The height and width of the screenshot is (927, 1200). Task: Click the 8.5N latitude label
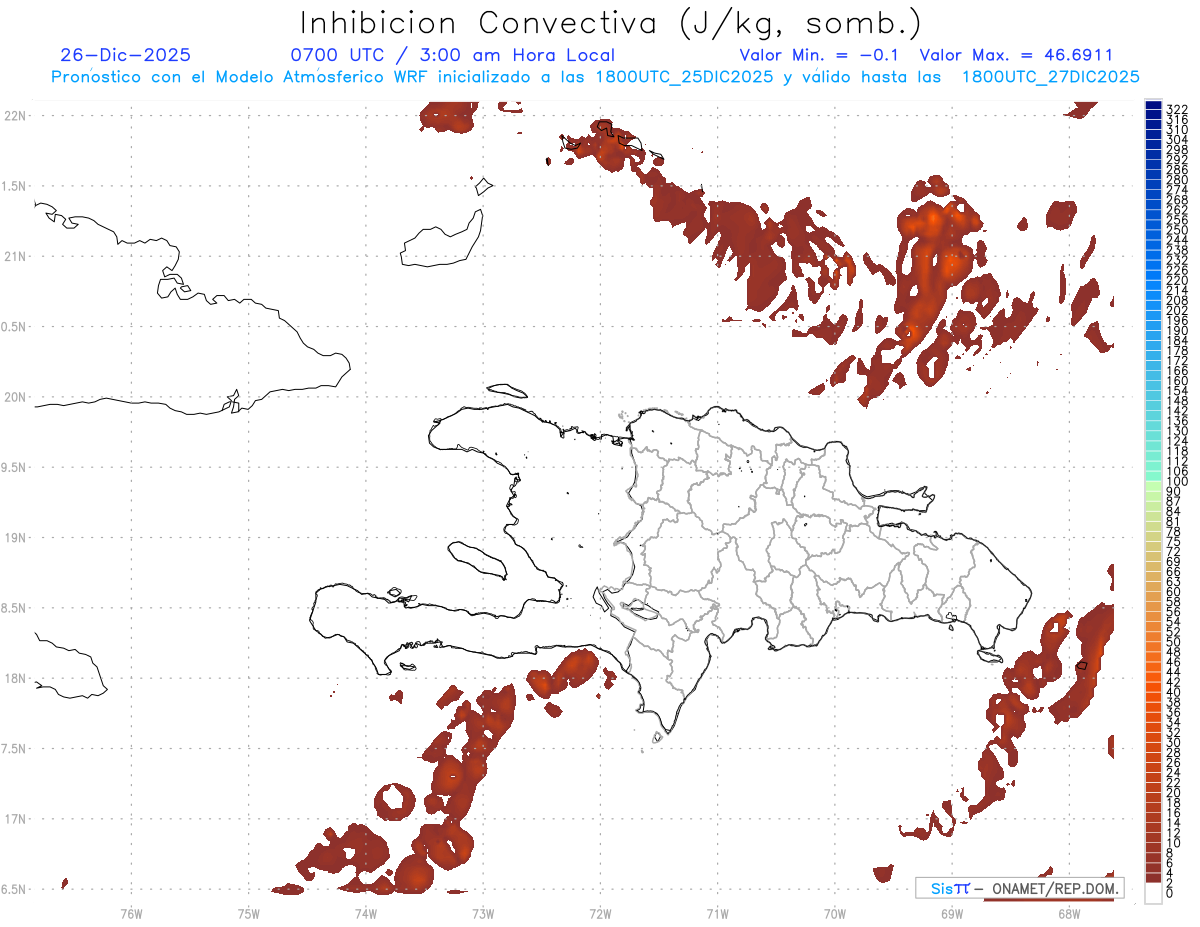coord(14,608)
